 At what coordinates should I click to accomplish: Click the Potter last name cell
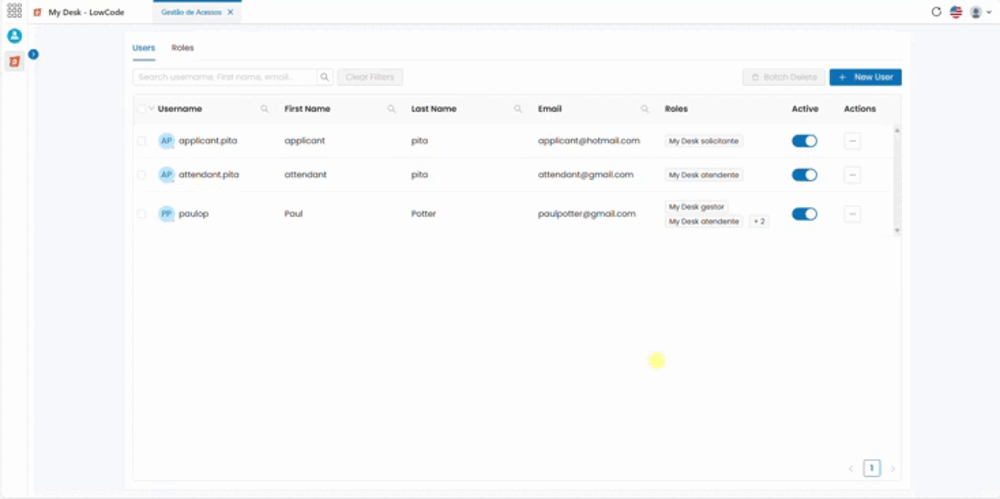coord(423,214)
